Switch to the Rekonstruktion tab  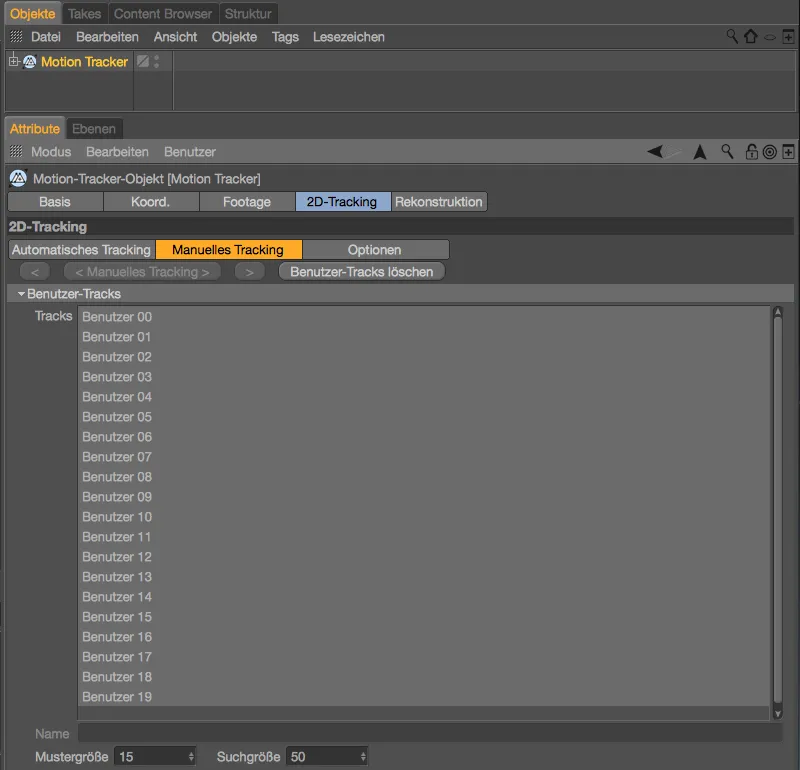pyautogui.click(x=439, y=202)
